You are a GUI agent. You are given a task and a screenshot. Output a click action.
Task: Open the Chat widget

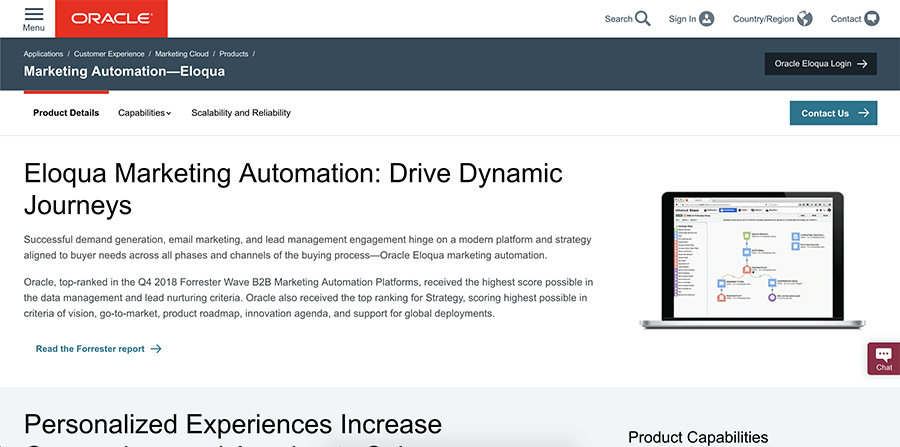[884, 359]
